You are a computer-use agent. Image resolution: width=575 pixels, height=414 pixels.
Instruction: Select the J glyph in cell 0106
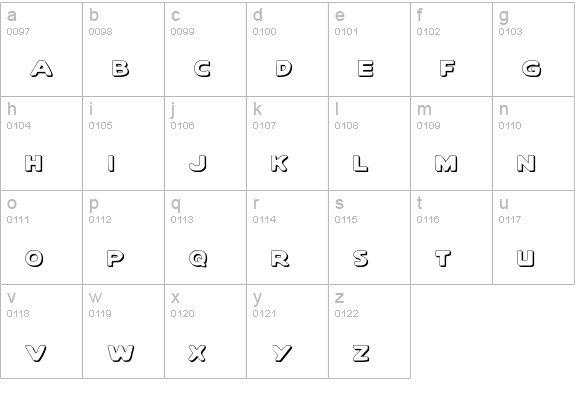(198, 163)
